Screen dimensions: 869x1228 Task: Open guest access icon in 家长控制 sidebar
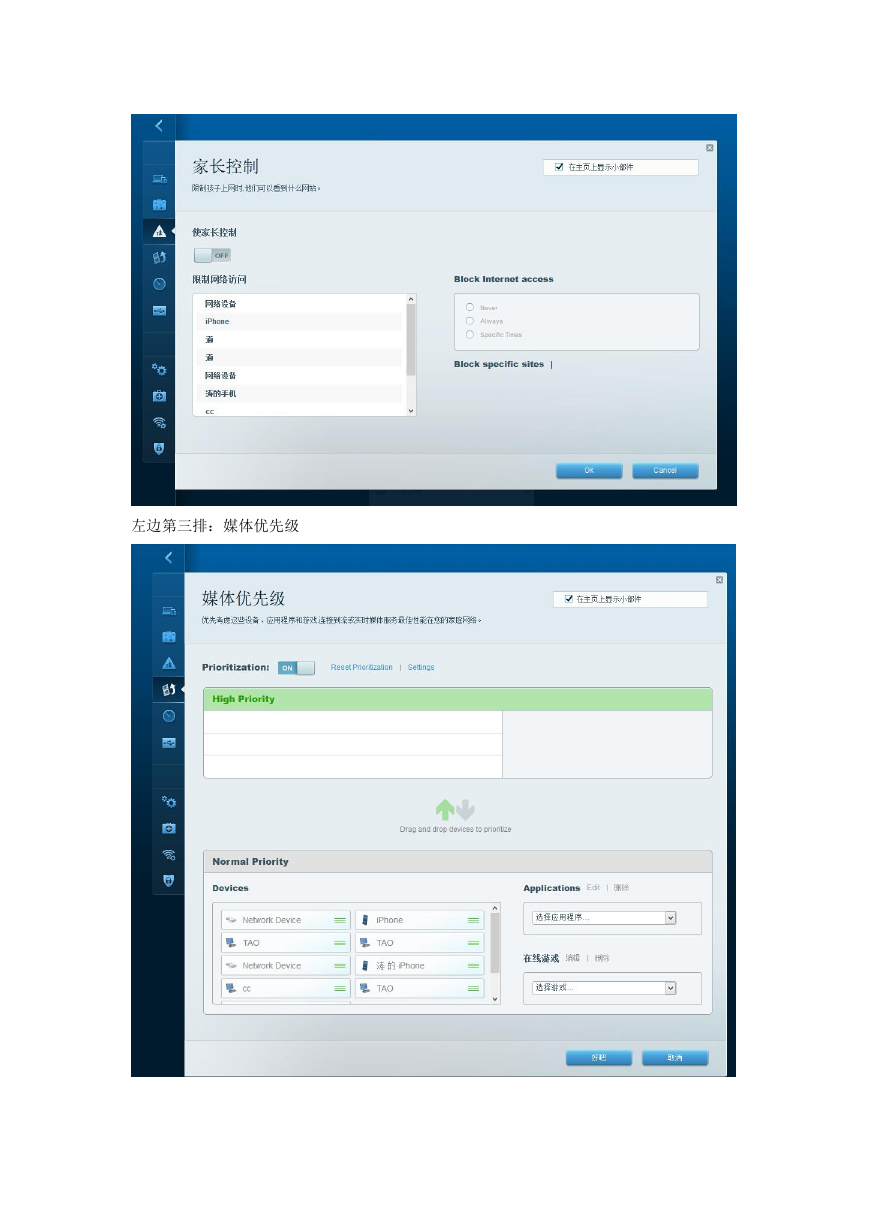coord(159,204)
